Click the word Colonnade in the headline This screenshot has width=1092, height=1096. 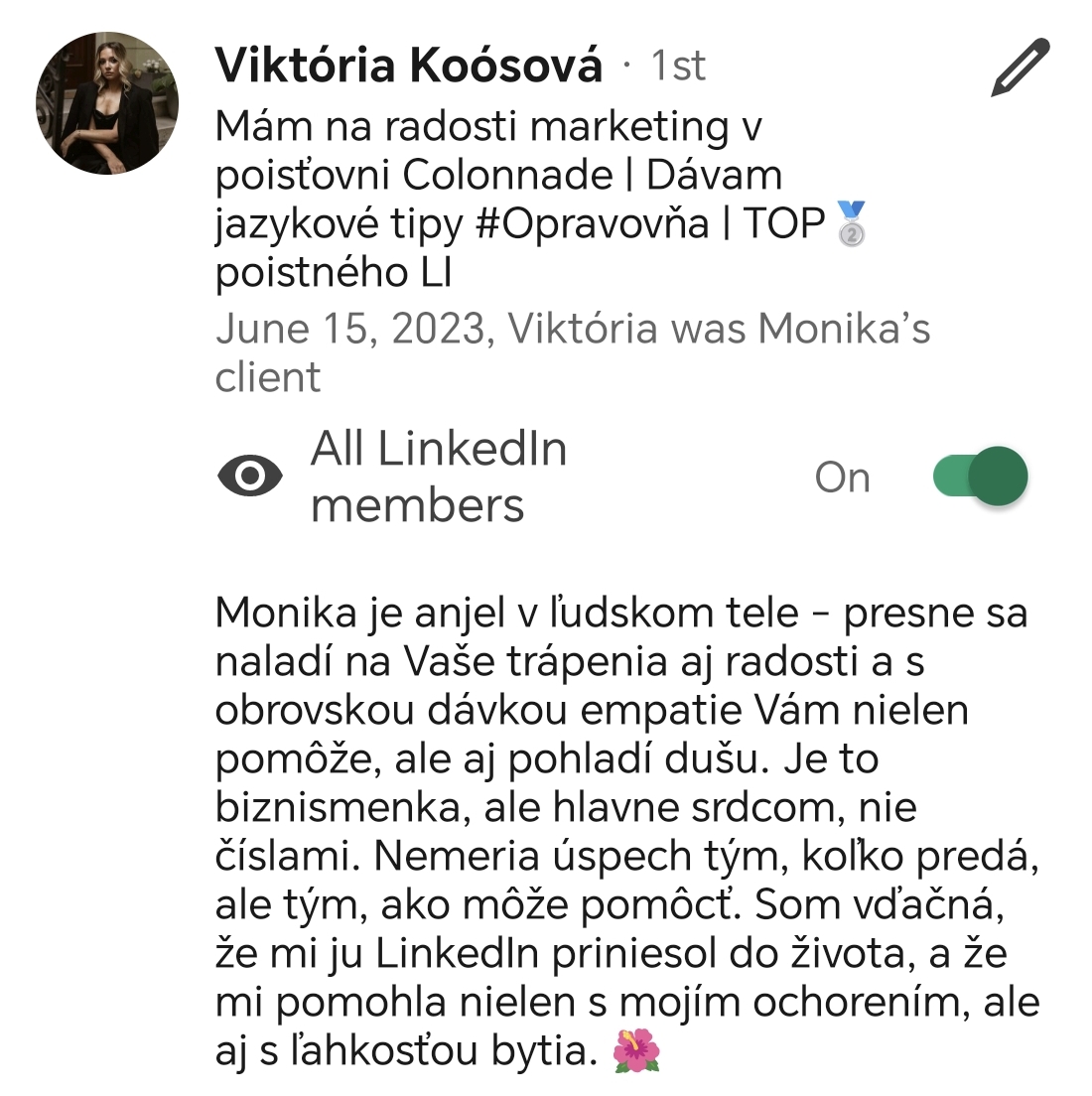[x=507, y=174]
